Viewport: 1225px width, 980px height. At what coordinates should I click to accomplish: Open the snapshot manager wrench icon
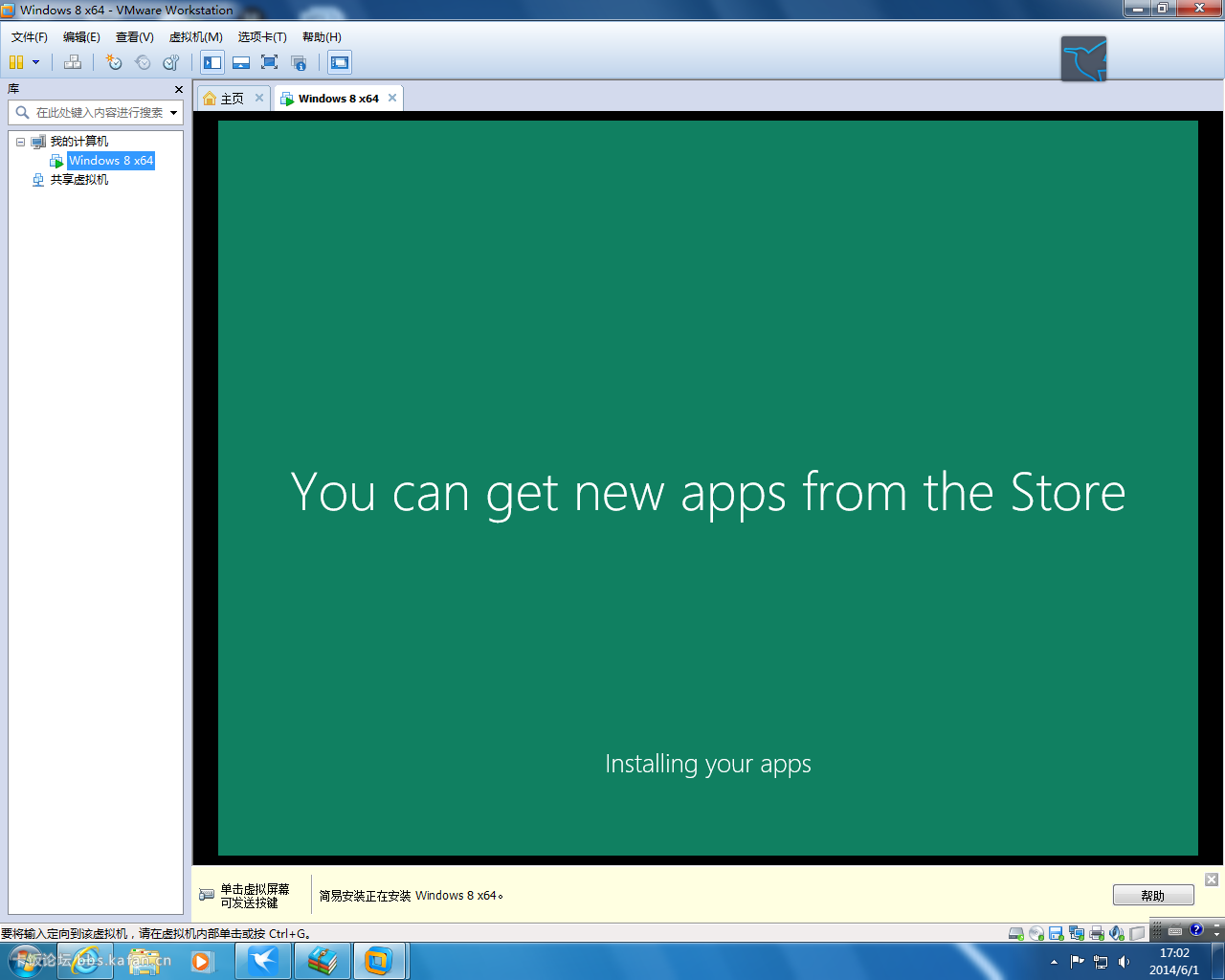171,62
